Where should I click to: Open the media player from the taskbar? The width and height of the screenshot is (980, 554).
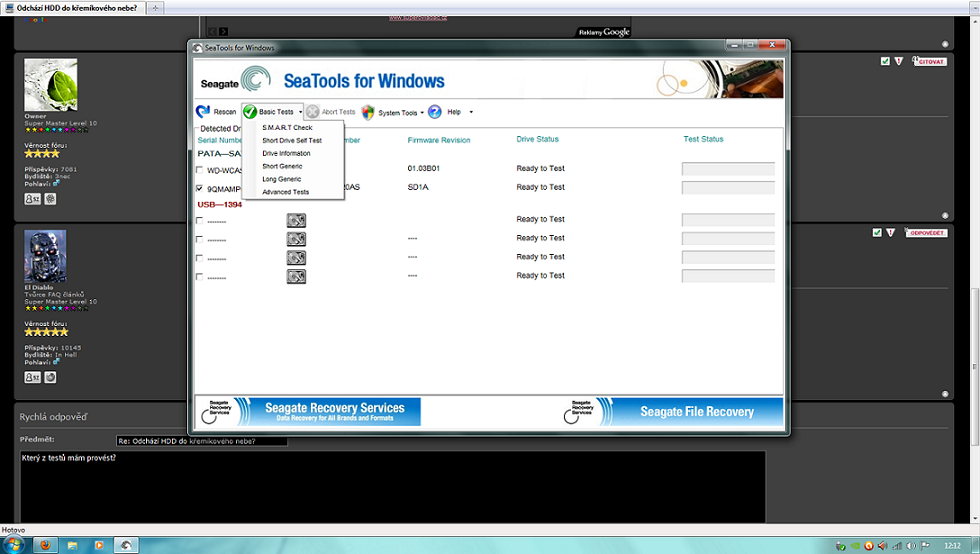99,545
